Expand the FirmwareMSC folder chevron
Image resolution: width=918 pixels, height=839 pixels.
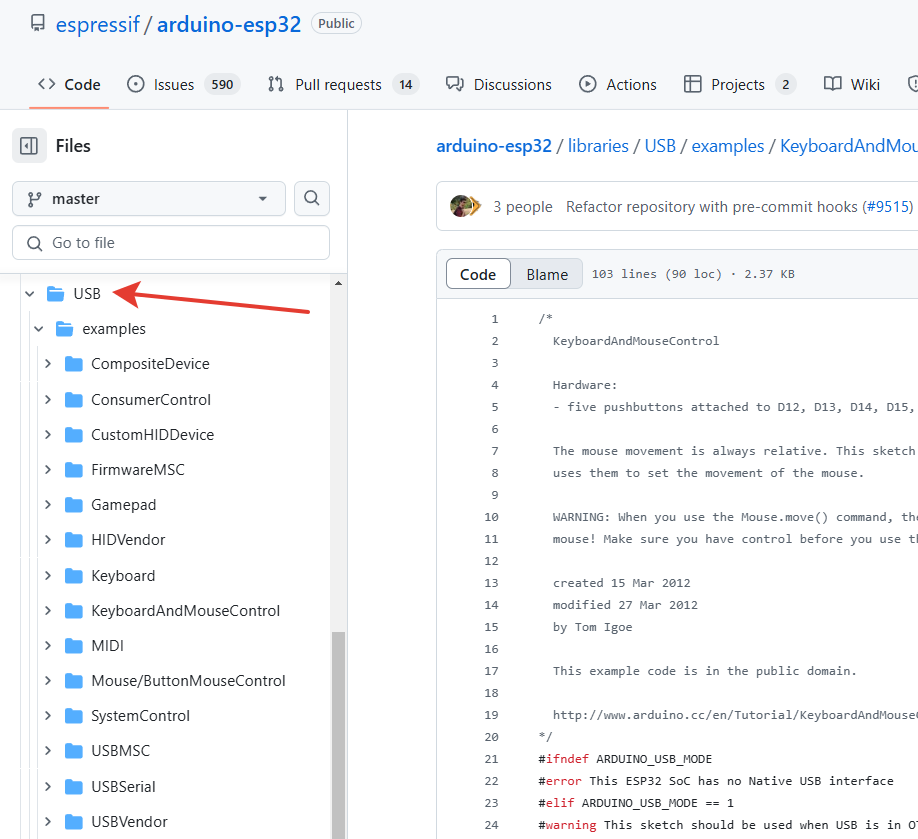point(48,470)
